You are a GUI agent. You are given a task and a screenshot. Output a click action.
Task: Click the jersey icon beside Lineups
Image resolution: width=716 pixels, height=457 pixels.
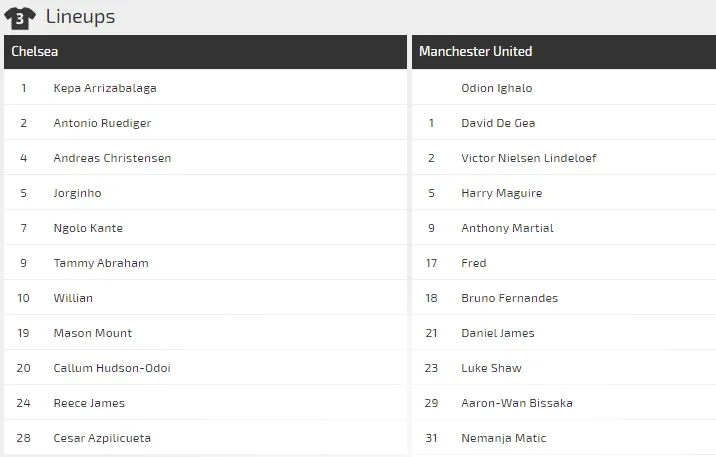point(21,17)
